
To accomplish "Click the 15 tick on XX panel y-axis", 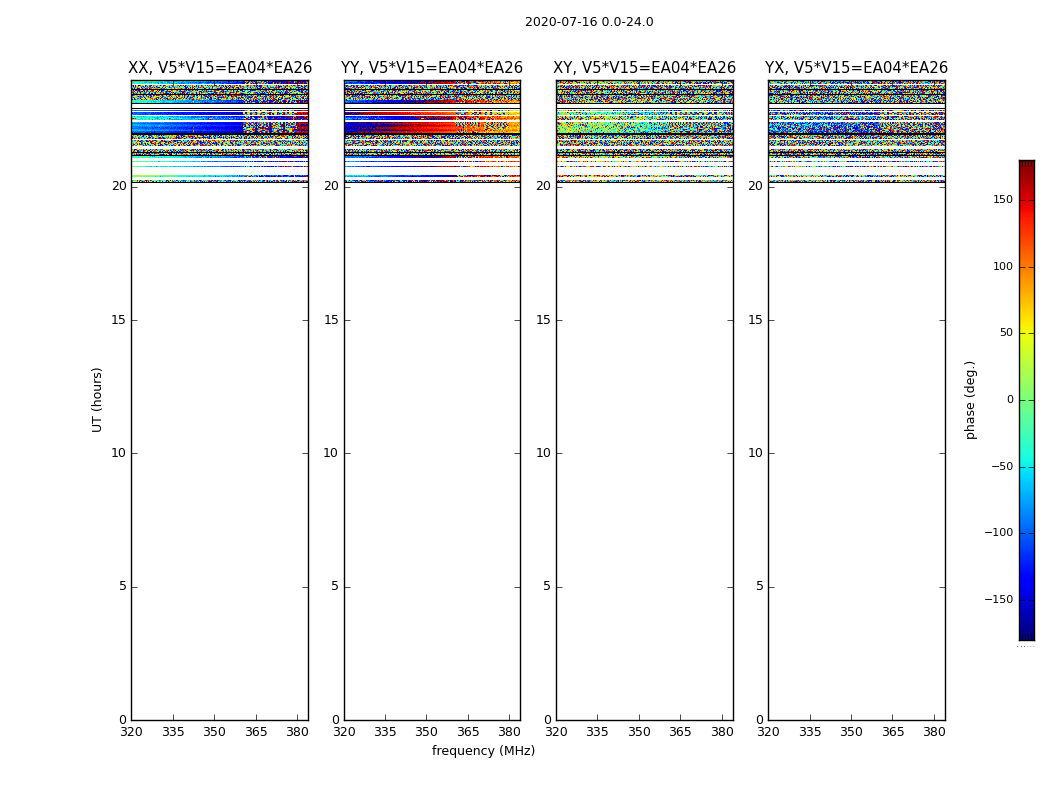I will [119, 320].
